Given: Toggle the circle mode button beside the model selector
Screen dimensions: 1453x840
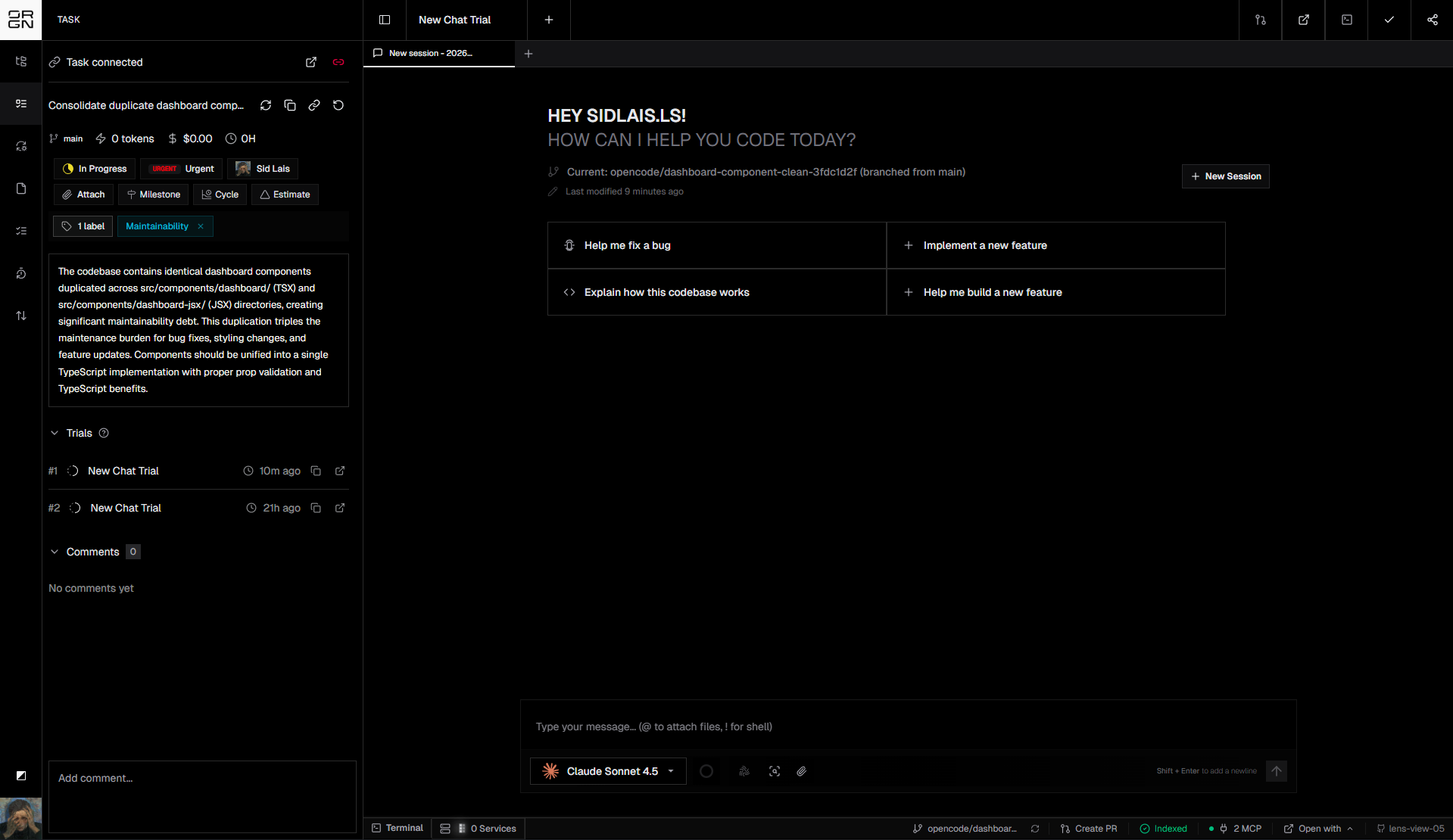Looking at the screenshot, I should 706,771.
